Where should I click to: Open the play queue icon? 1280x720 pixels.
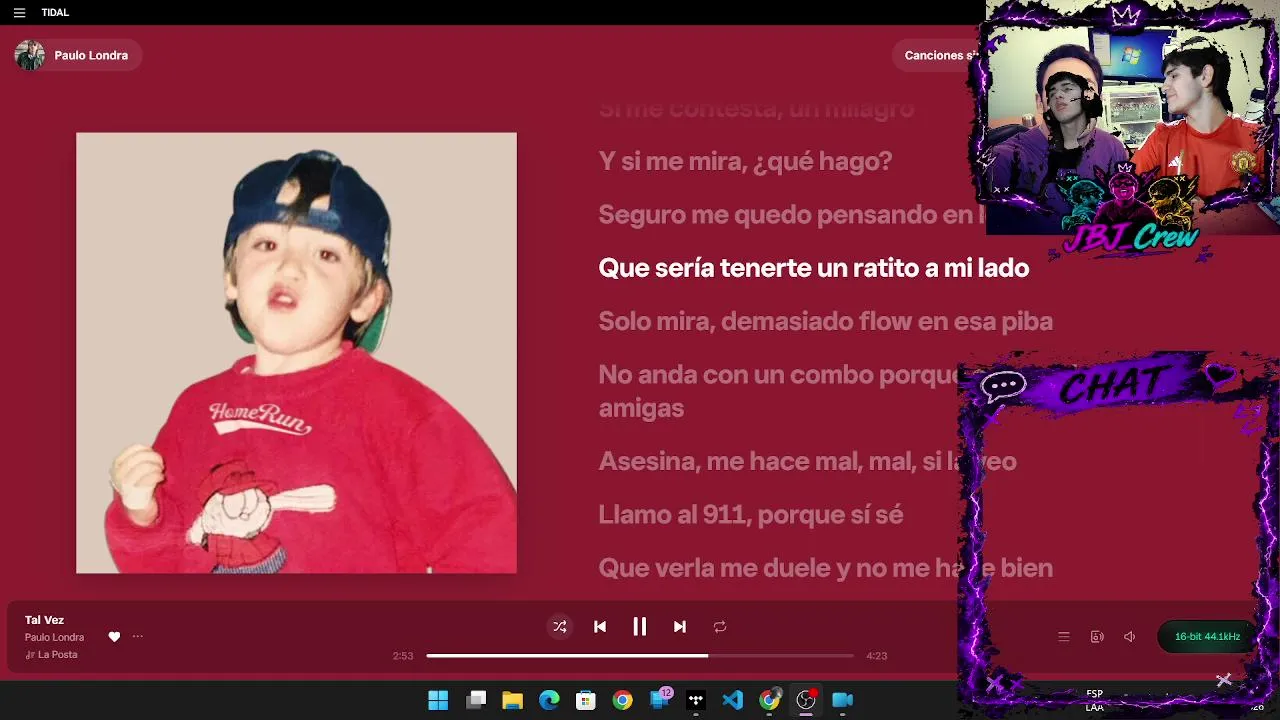[x=1064, y=637]
